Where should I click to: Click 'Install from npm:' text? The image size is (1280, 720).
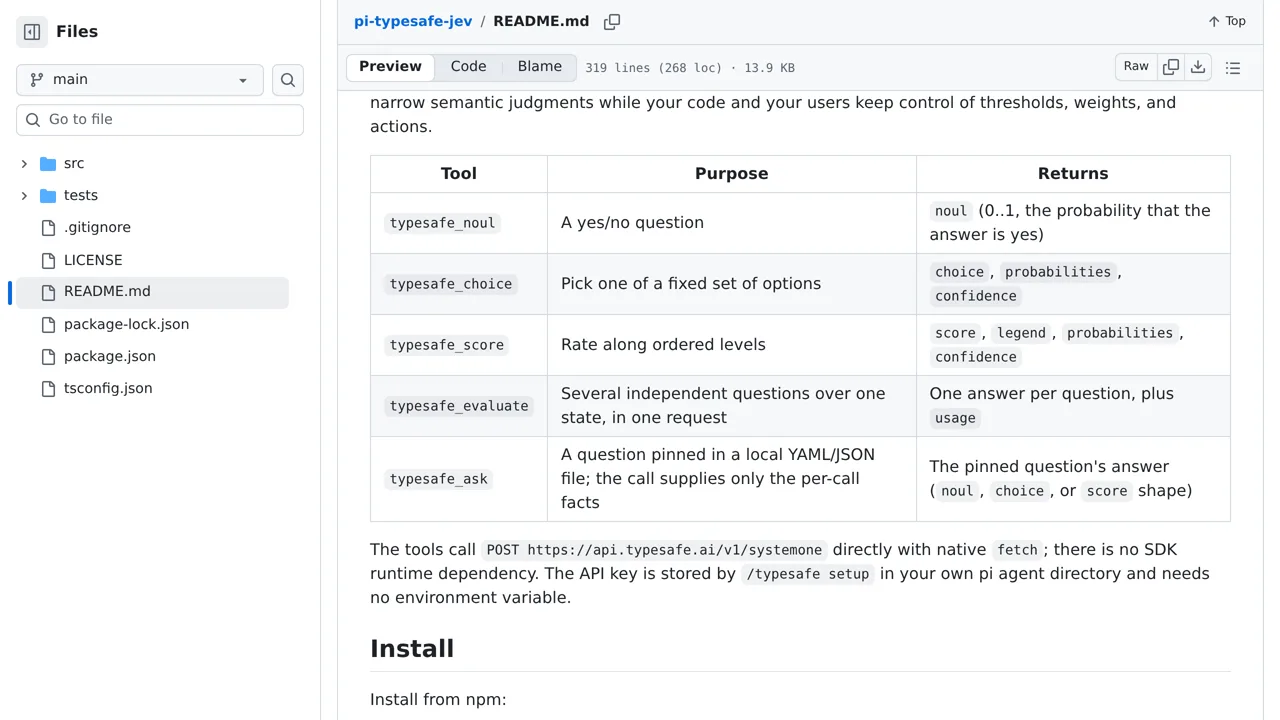click(x=438, y=700)
